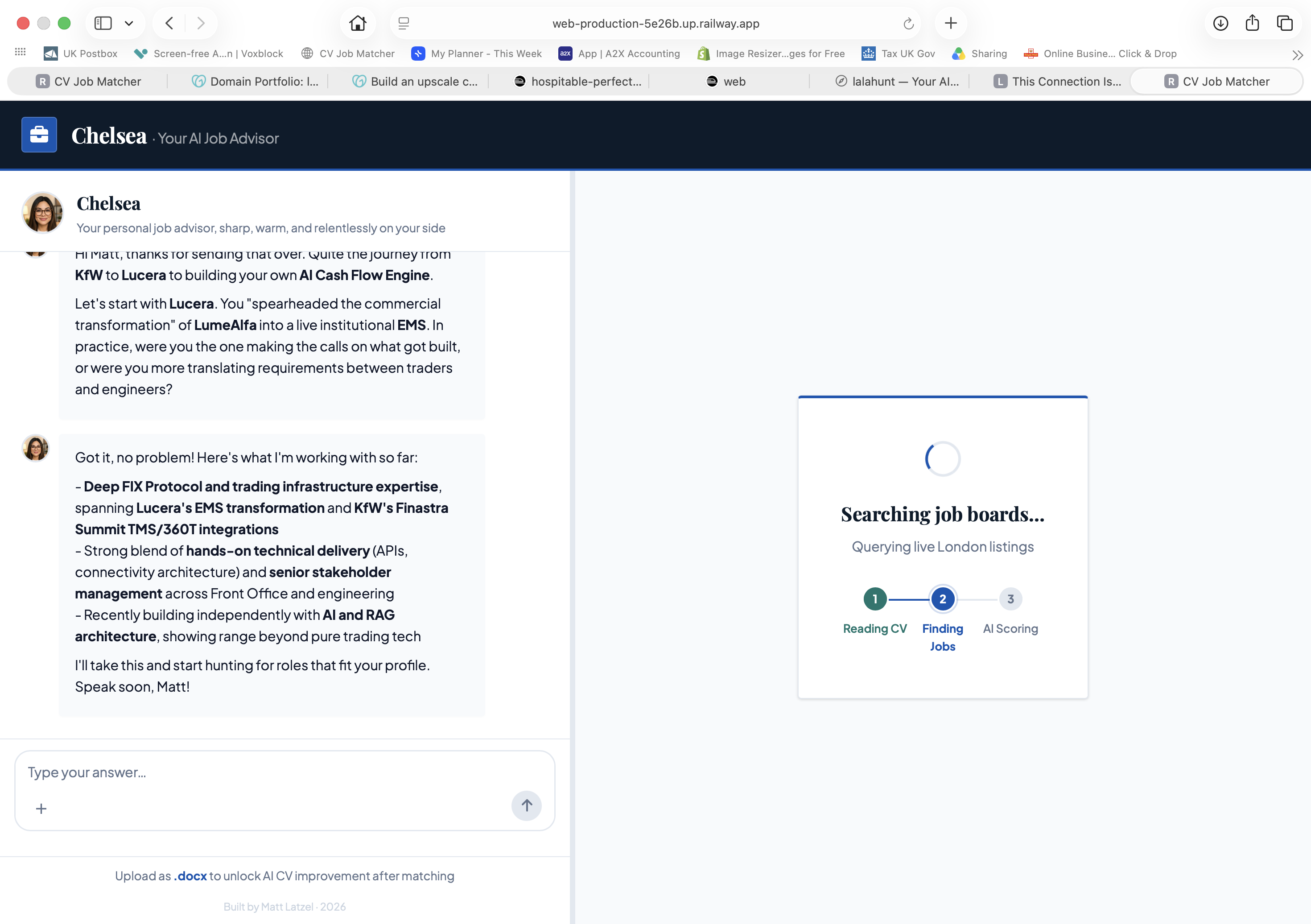Click the Finding Jobs step label
Image resolution: width=1311 pixels, height=924 pixels.
click(943, 637)
